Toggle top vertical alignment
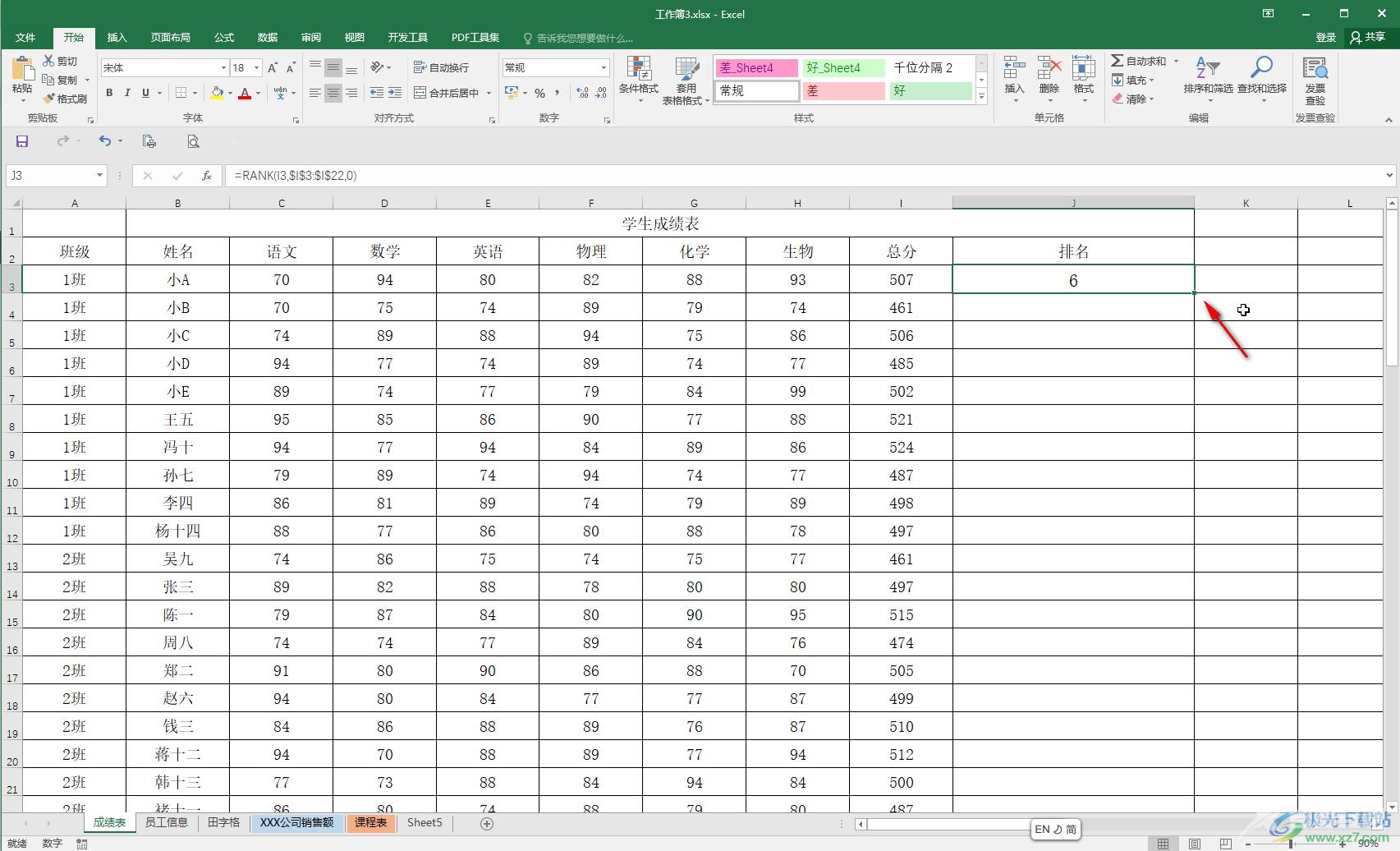This screenshot has height=851, width=1400. (315, 67)
